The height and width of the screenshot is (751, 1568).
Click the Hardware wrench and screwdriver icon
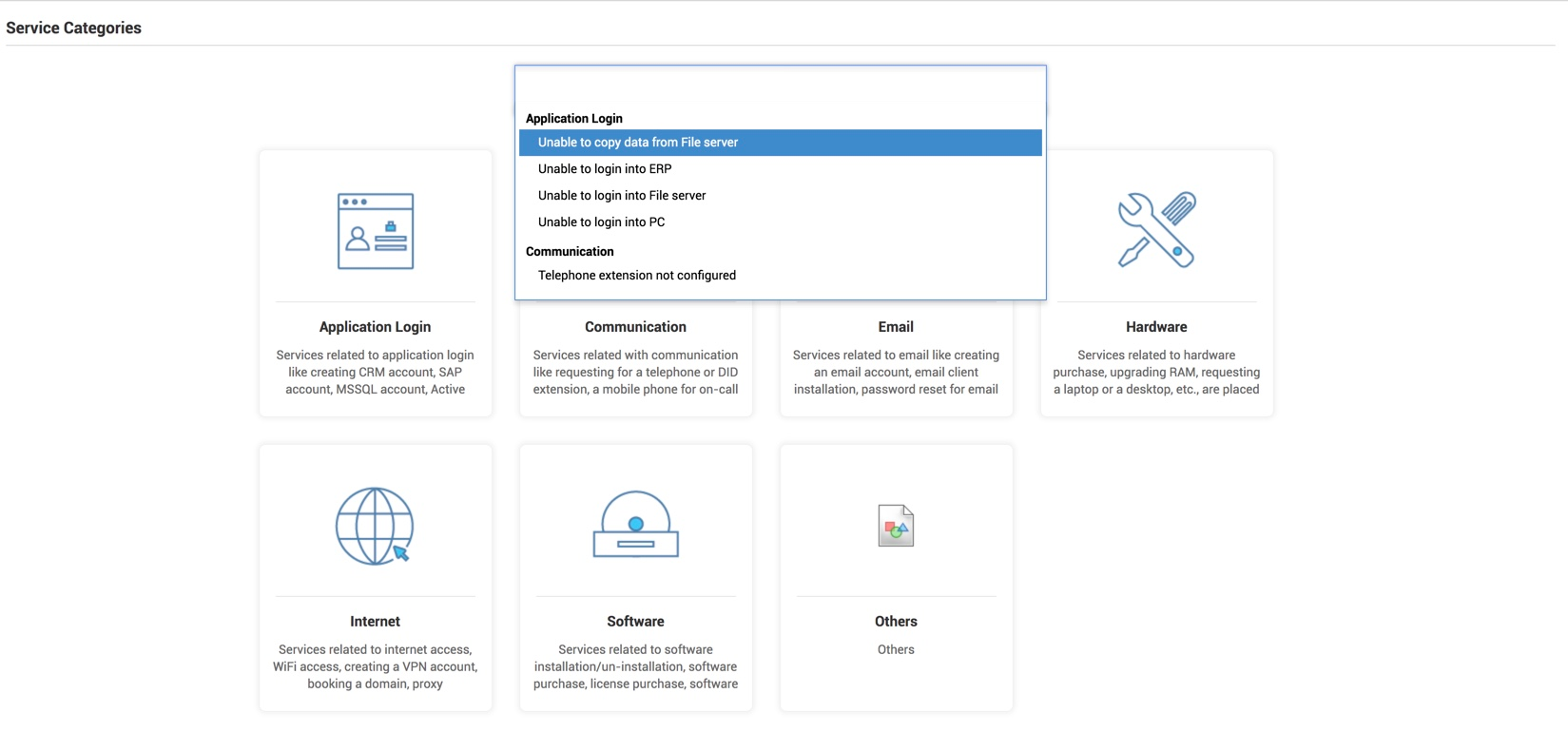coord(1156,230)
